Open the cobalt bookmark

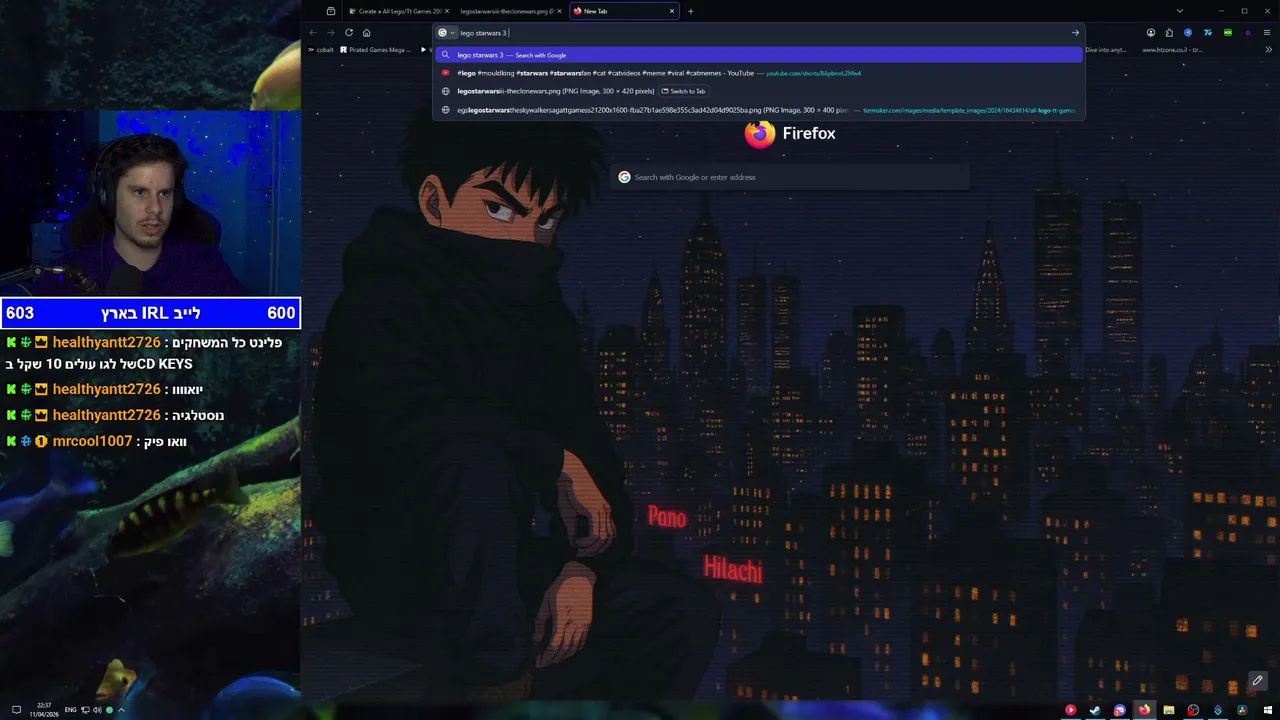point(321,50)
